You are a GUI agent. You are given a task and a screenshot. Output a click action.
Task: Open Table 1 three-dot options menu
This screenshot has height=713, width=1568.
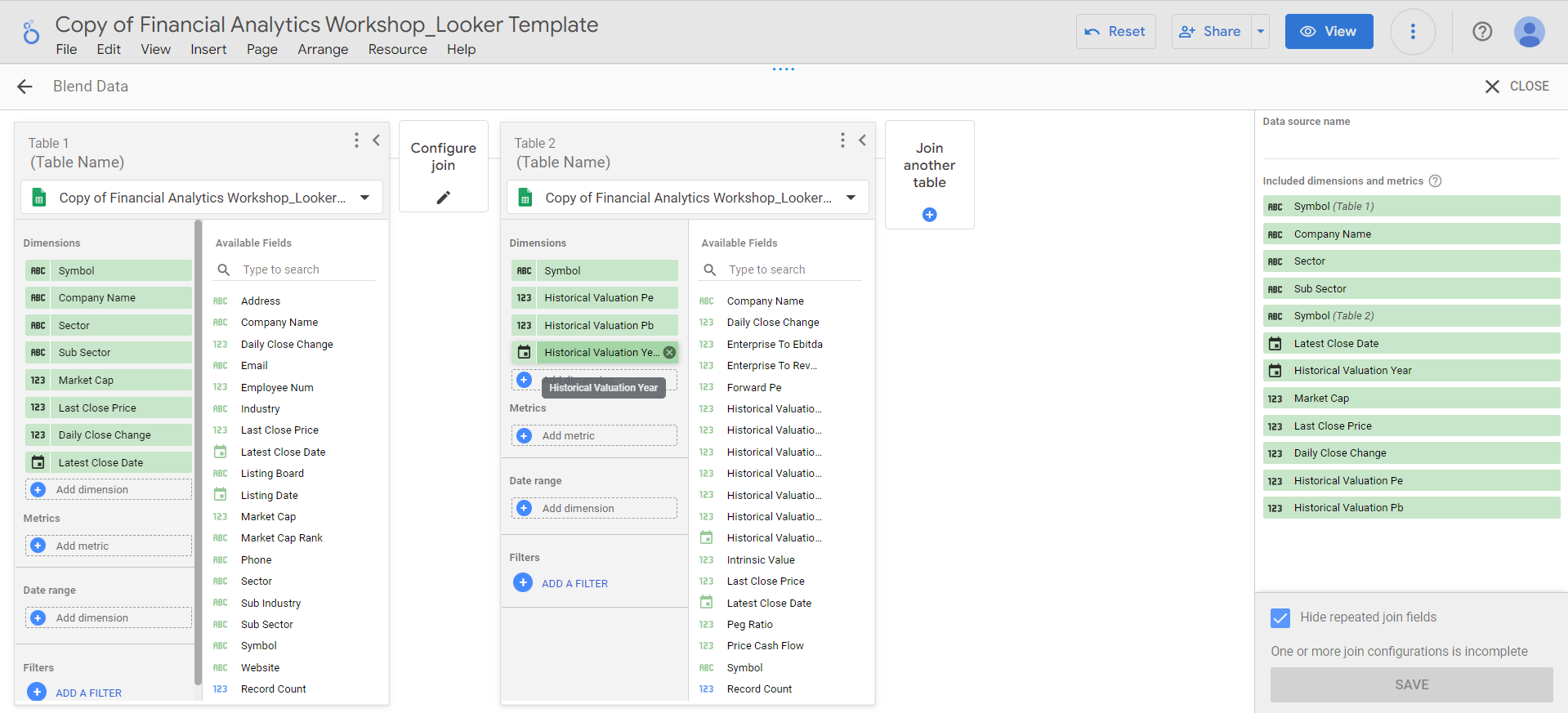click(x=356, y=140)
